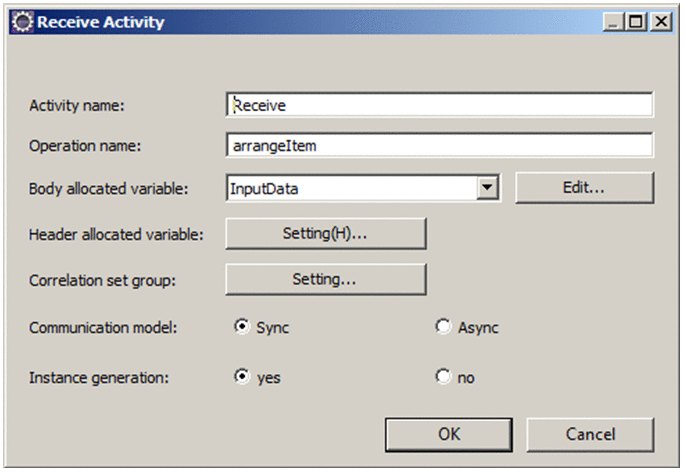The width and height of the screenshot is (685, 473).
Task: Set Instance generation to yes
Action: coord(242,377)
